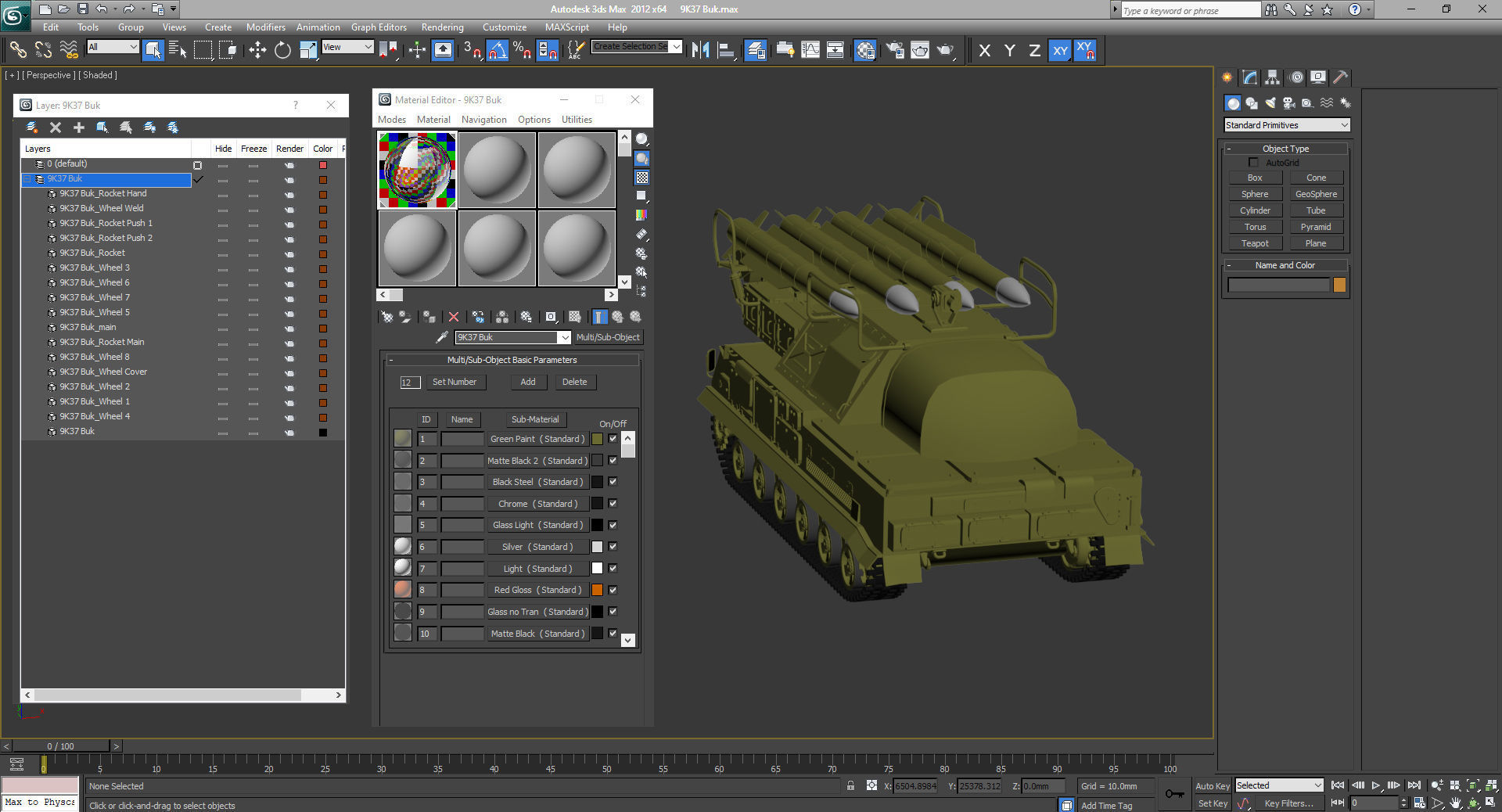Open the Rendering menu
The image size is (1502, 812).
pos(442,27)
